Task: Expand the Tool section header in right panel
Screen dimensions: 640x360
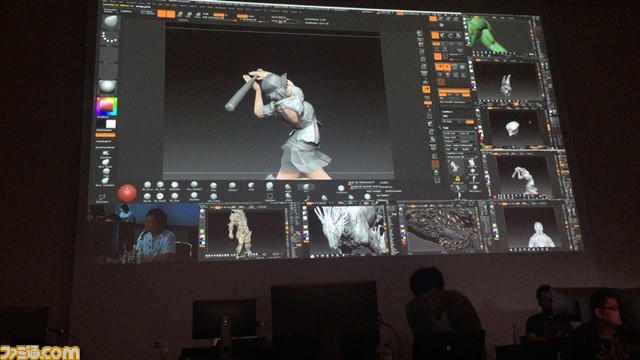Action: 446,128
